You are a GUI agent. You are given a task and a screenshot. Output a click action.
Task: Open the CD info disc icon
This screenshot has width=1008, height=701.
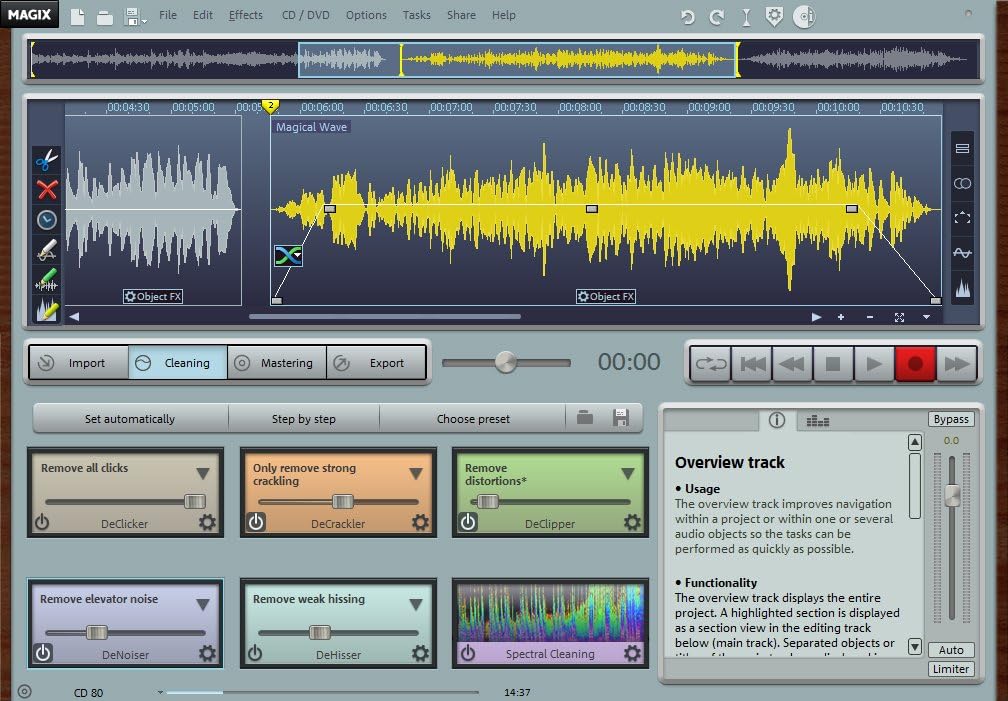[805, 16]
